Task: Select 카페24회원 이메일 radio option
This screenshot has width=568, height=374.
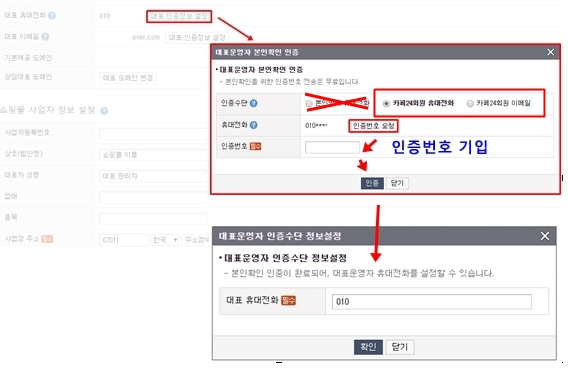Action: (470, 104)
